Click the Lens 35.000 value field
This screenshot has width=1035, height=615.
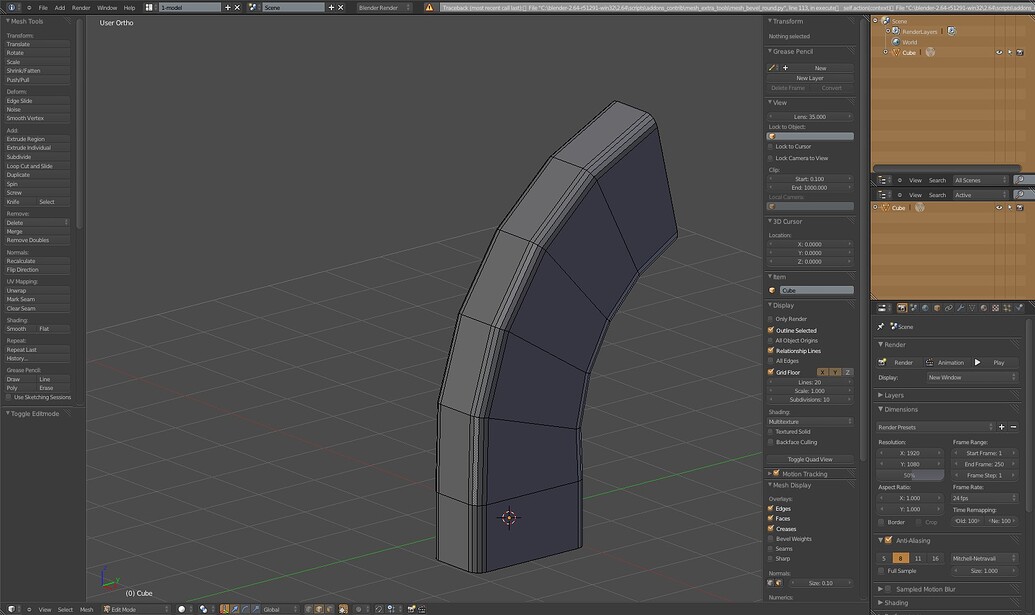pos(810,117)
